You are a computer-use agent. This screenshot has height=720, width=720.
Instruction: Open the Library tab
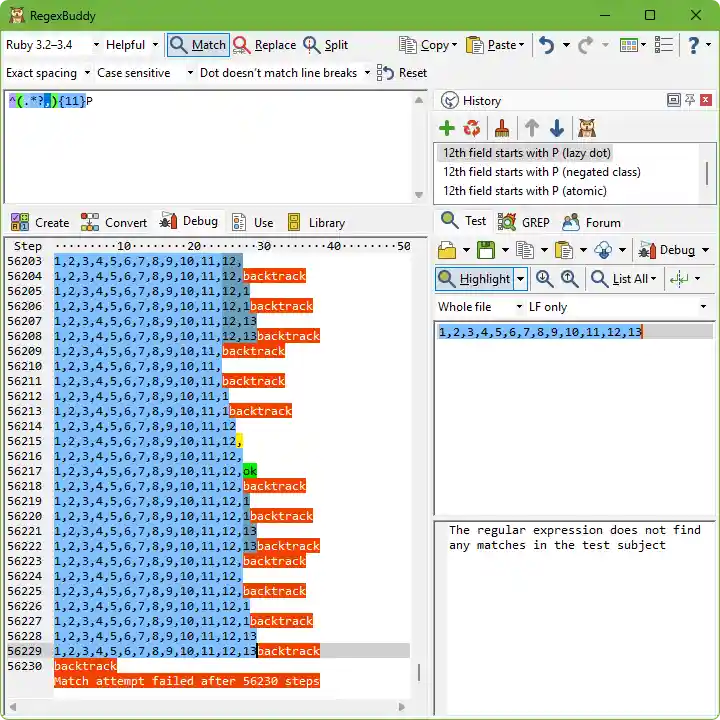[316, 223]
